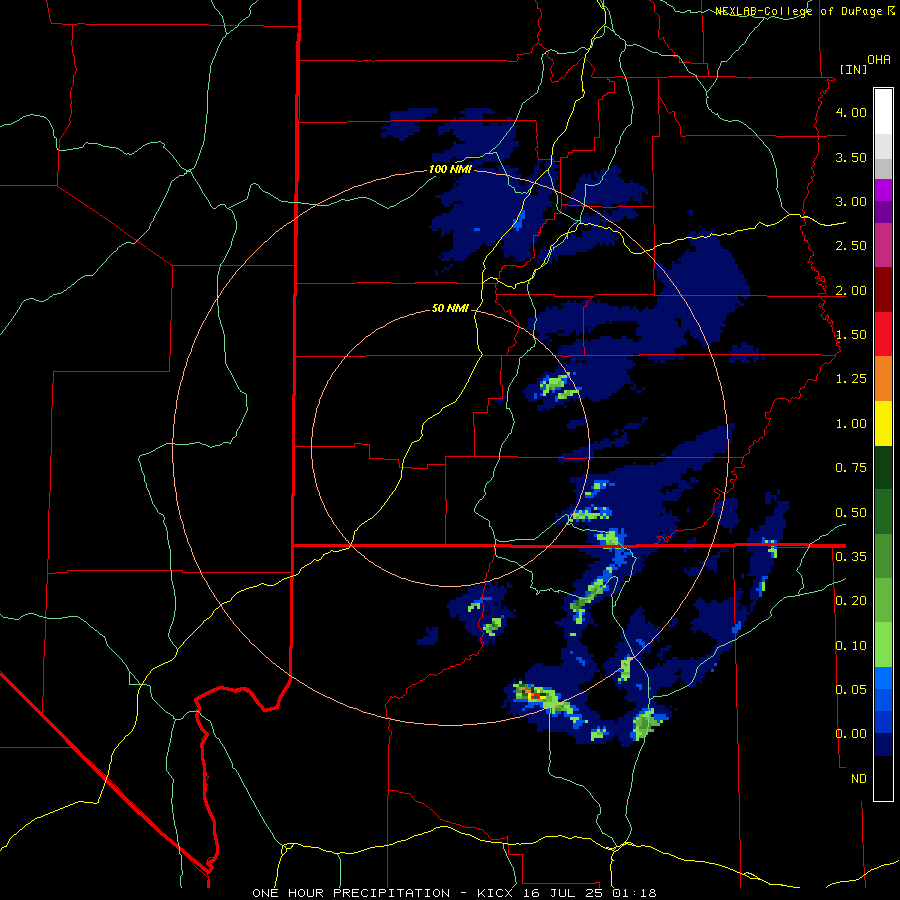
Task: Click the orange 1.25 inch legend swatch
Action: [x=883, y=379]
